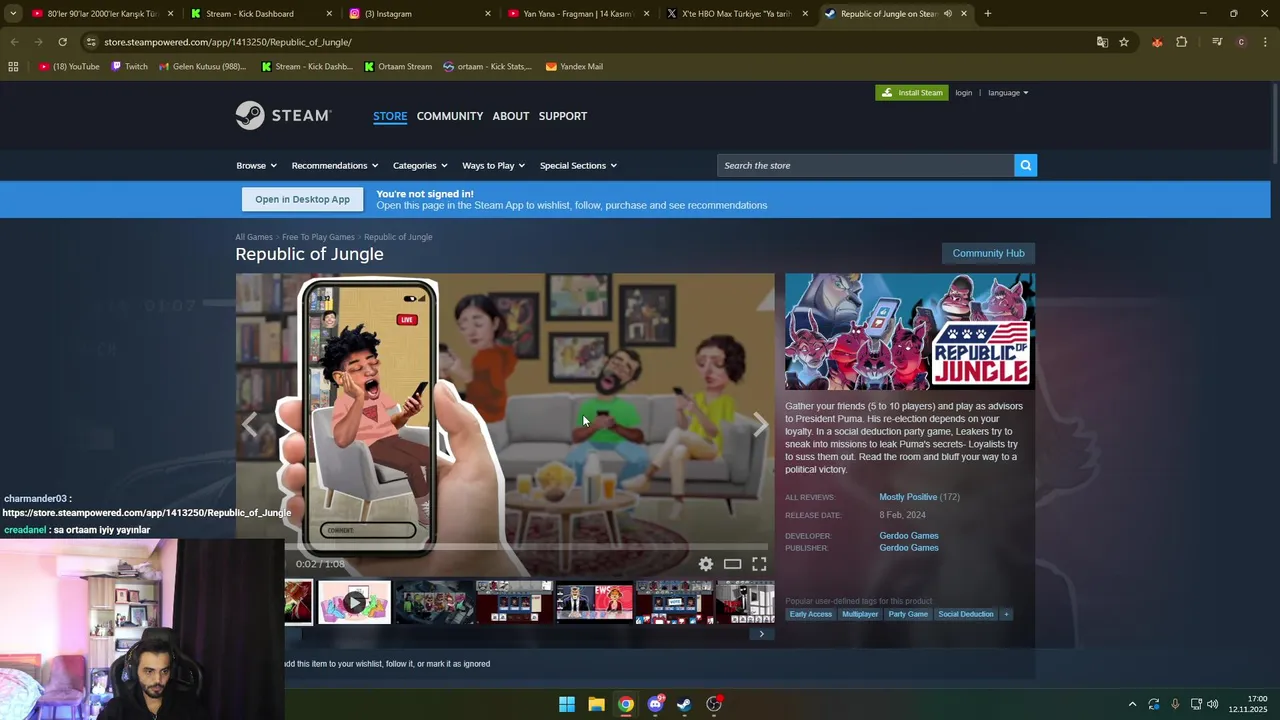1280x720 pixels.
Task: Expand the Ways to Play dropdown
Action: pyautogui.click(x=494, y=165)
